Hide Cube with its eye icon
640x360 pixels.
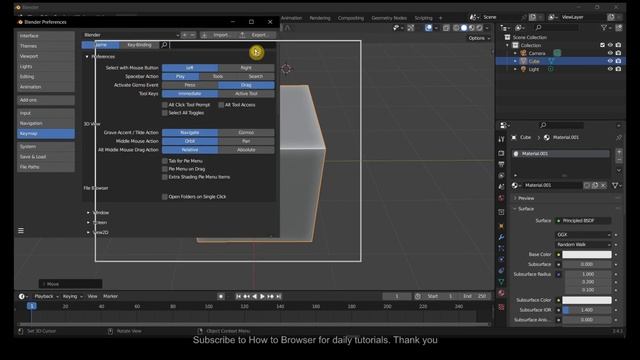tap(610, 61)
